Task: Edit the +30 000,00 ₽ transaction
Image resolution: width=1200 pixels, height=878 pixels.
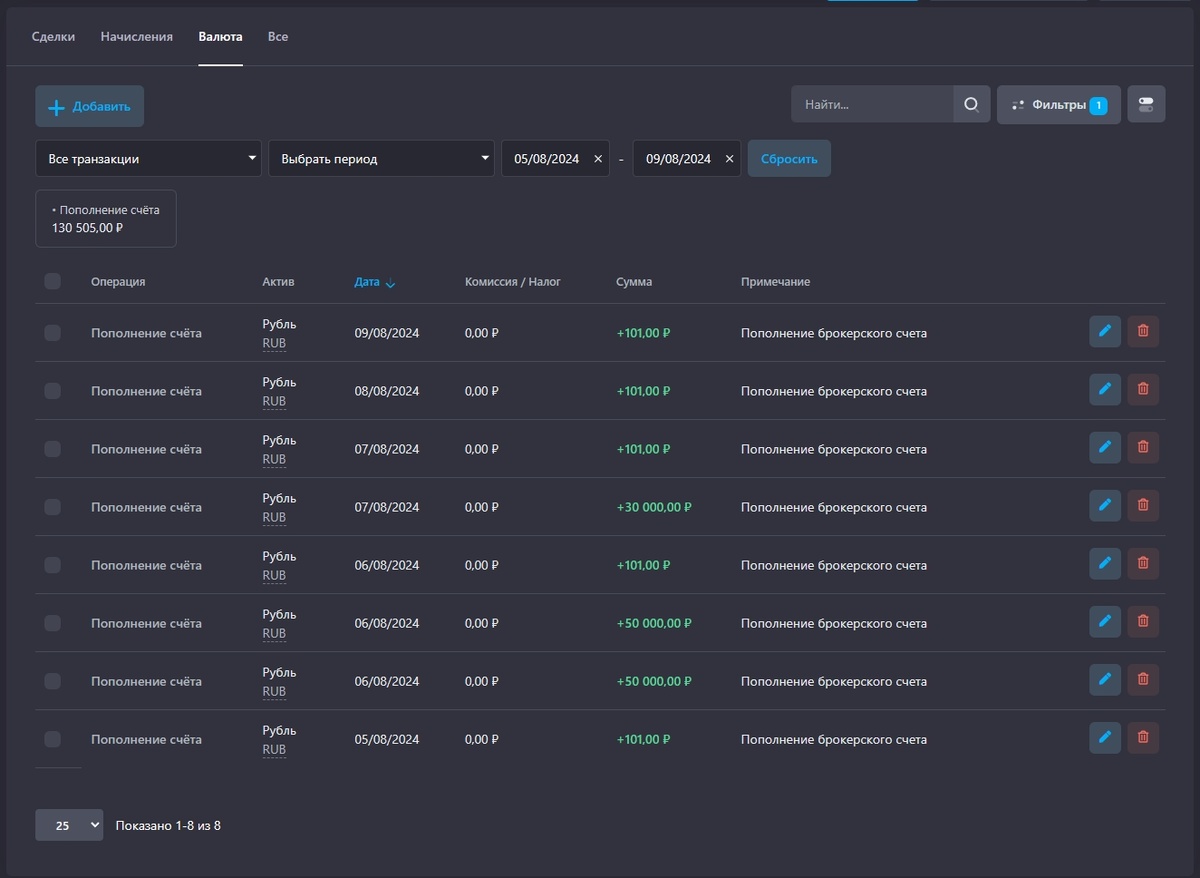Action: 1105,505
